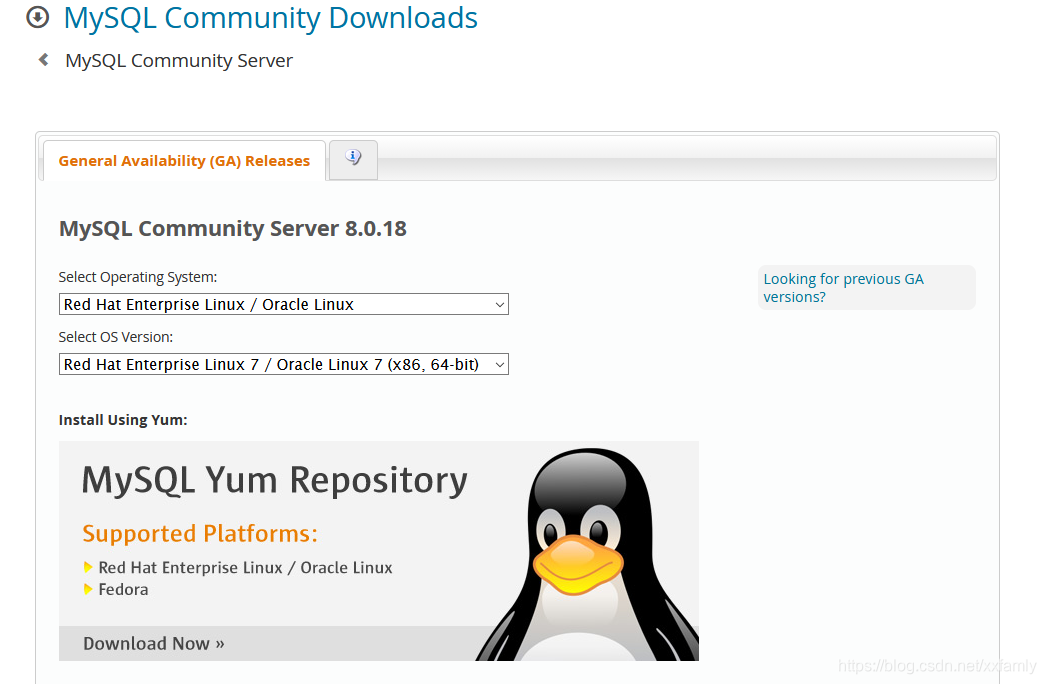Viewport: 1046px width, 684px height.
Task: Click Looking for previous GA versions link
Action: pyautogui.click(x=843, y=288)
